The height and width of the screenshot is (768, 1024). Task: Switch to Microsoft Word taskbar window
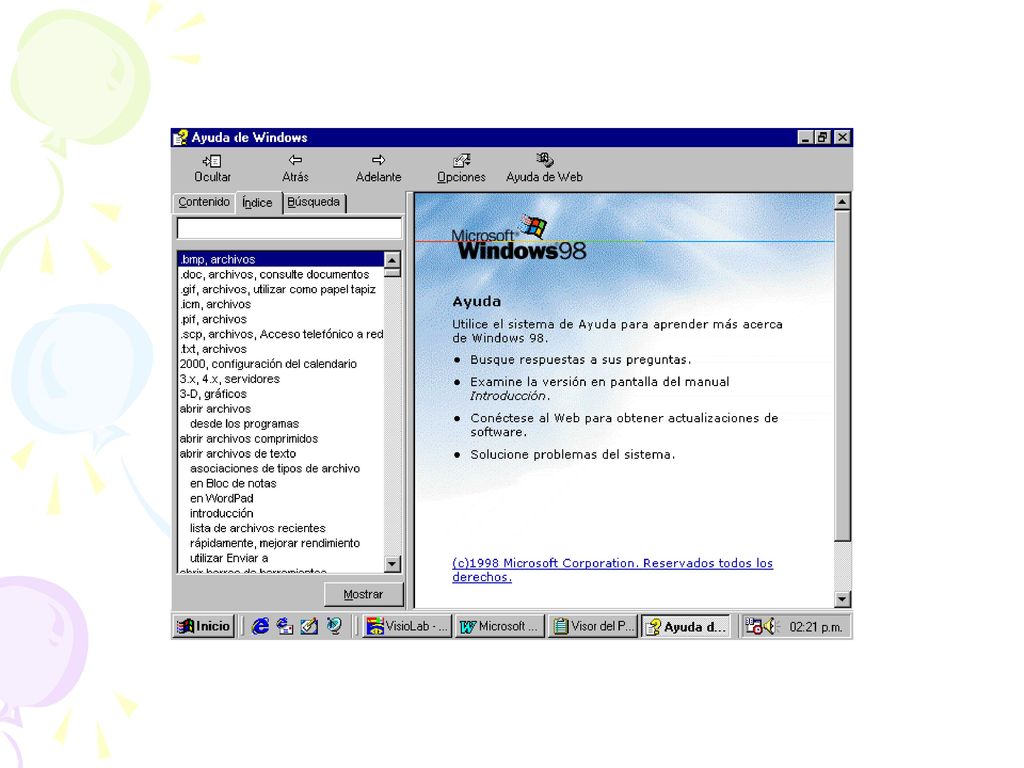[x=500, y=626]
